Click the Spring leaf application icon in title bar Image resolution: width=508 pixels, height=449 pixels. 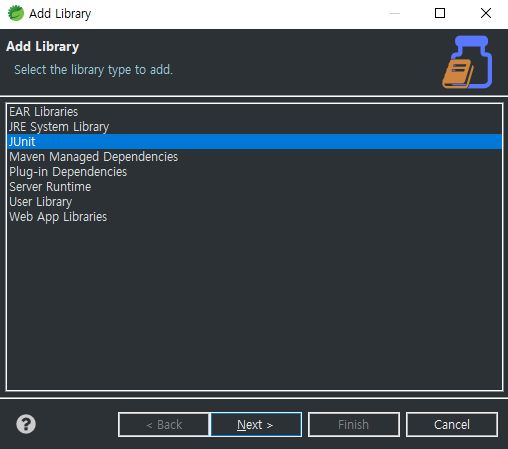(x=16, y=13)
